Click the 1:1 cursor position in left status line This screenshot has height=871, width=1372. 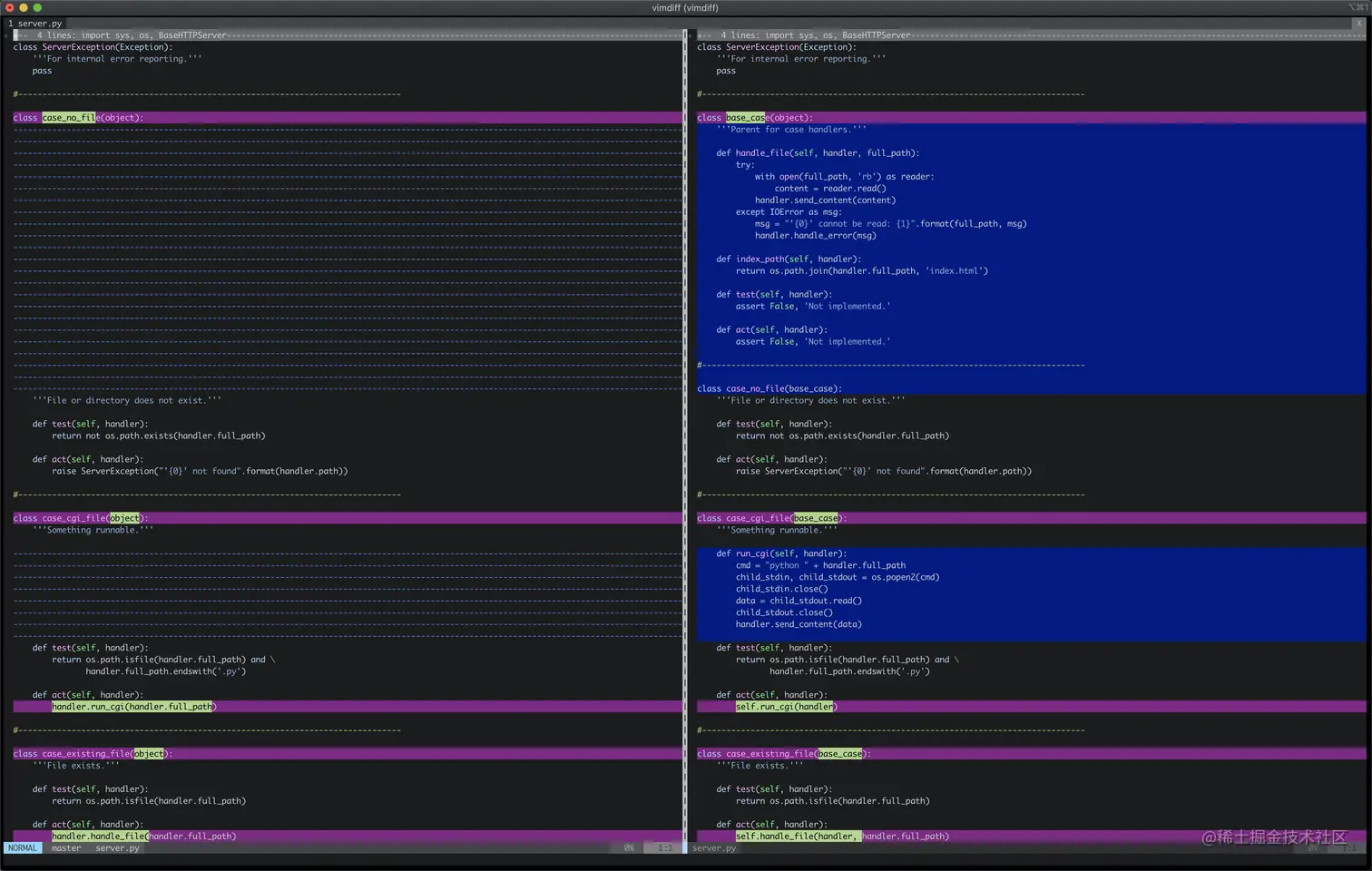click(665, 848)
